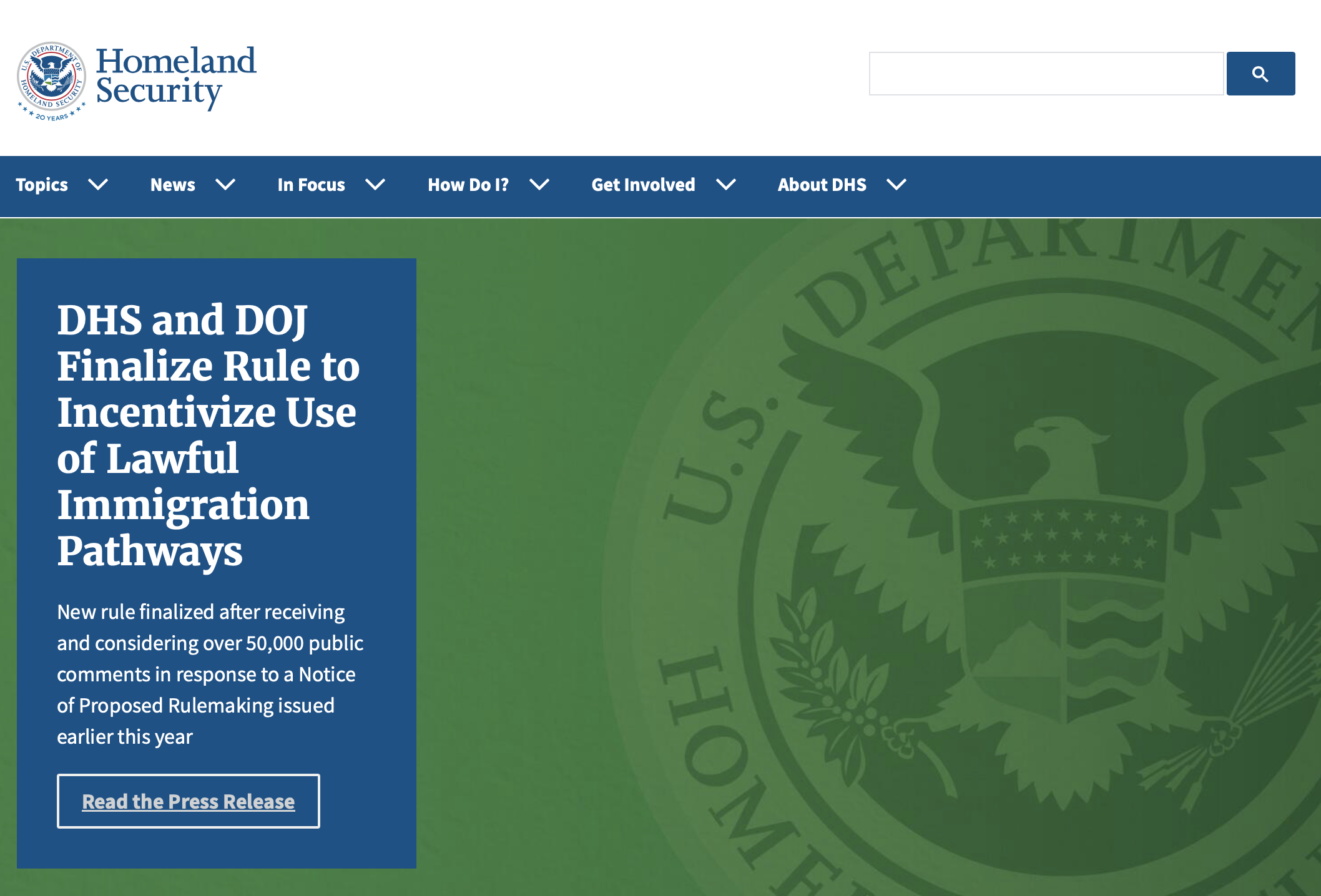Click the News menu item
The width and height of the screenshot is (1321, 896).
coord(192,184)
